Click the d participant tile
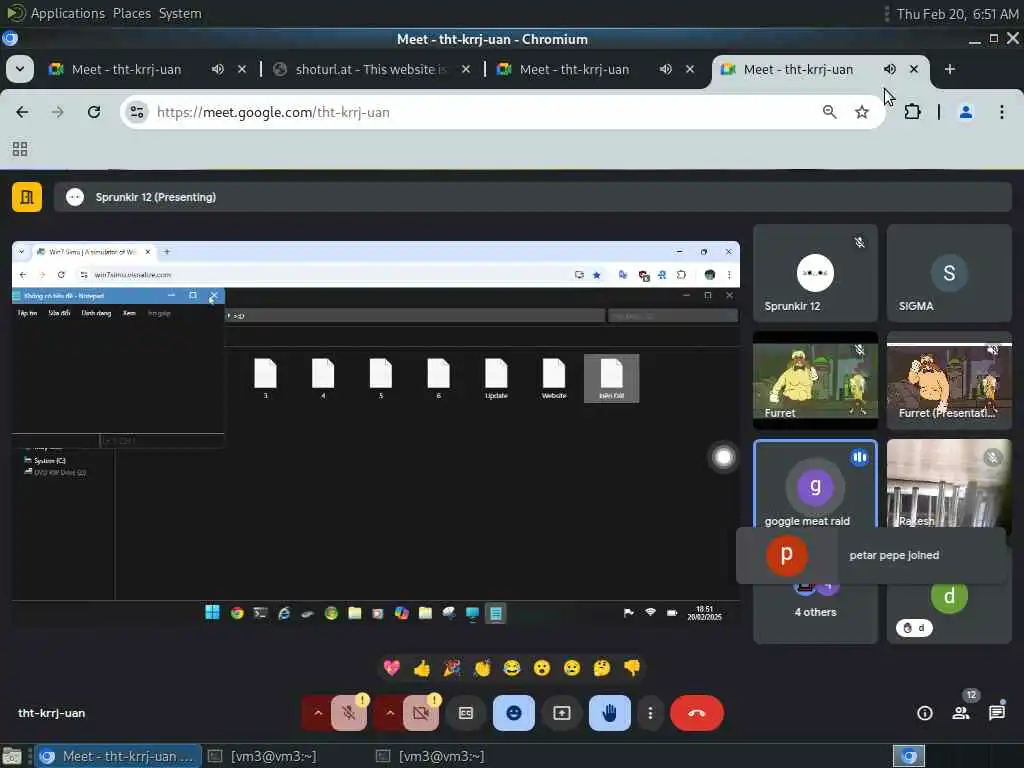1024x768 pixels. point(949,612)
